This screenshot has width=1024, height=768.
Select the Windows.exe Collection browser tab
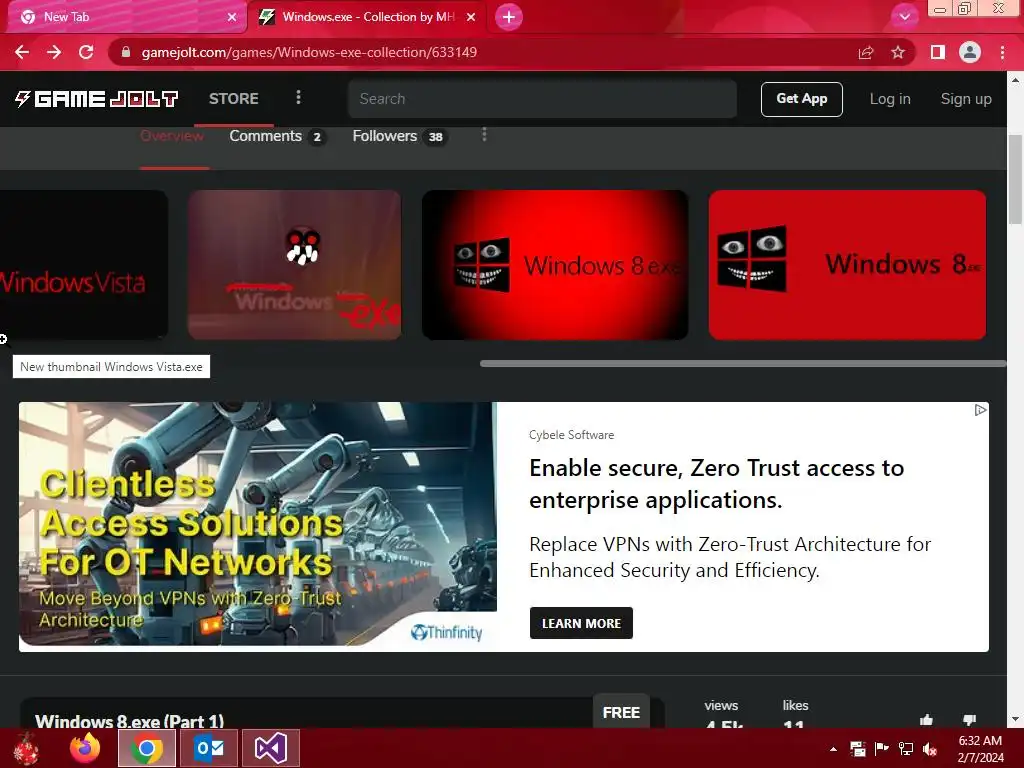click(367, 17)
